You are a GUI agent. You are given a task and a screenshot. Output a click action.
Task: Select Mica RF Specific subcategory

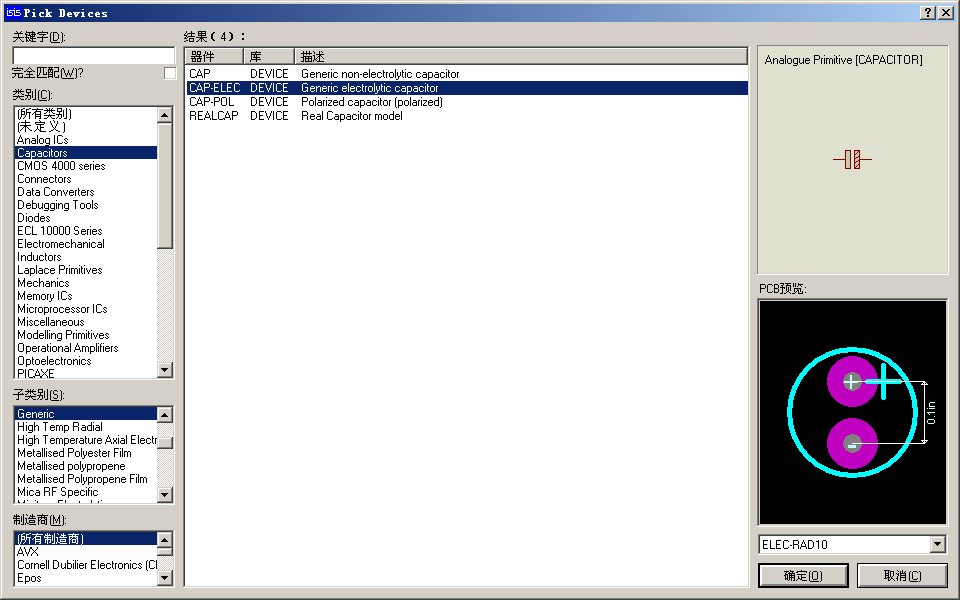click(86, 492)
